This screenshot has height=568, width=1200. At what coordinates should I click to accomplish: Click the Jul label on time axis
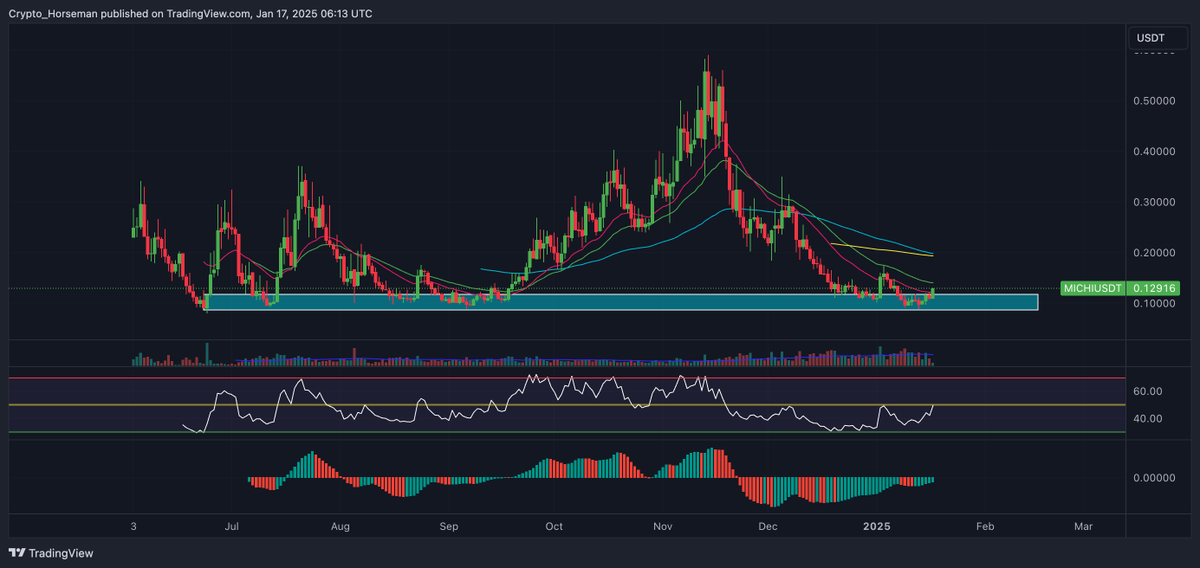pyautogui.click(x=232, y=525)
